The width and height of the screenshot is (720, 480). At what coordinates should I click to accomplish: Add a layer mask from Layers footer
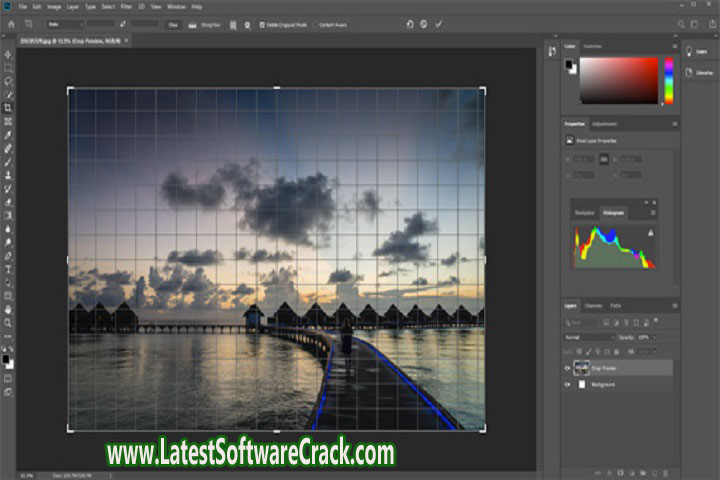(620, 472)
